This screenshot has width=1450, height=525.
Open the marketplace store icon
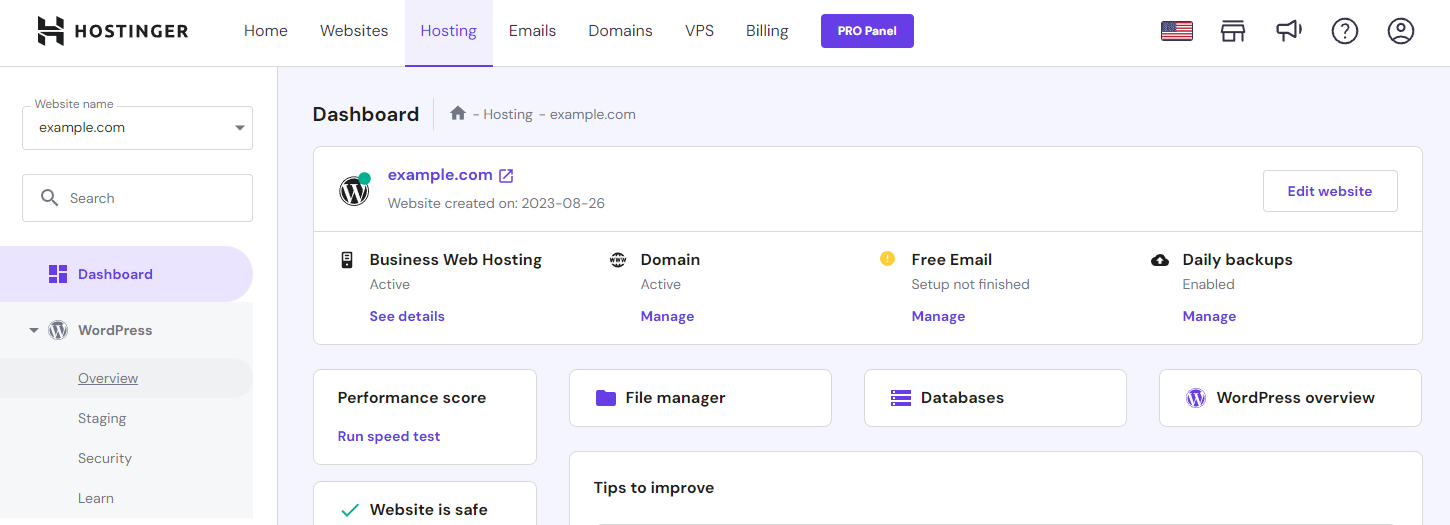pyautogui.click(x=1233, y=31)
